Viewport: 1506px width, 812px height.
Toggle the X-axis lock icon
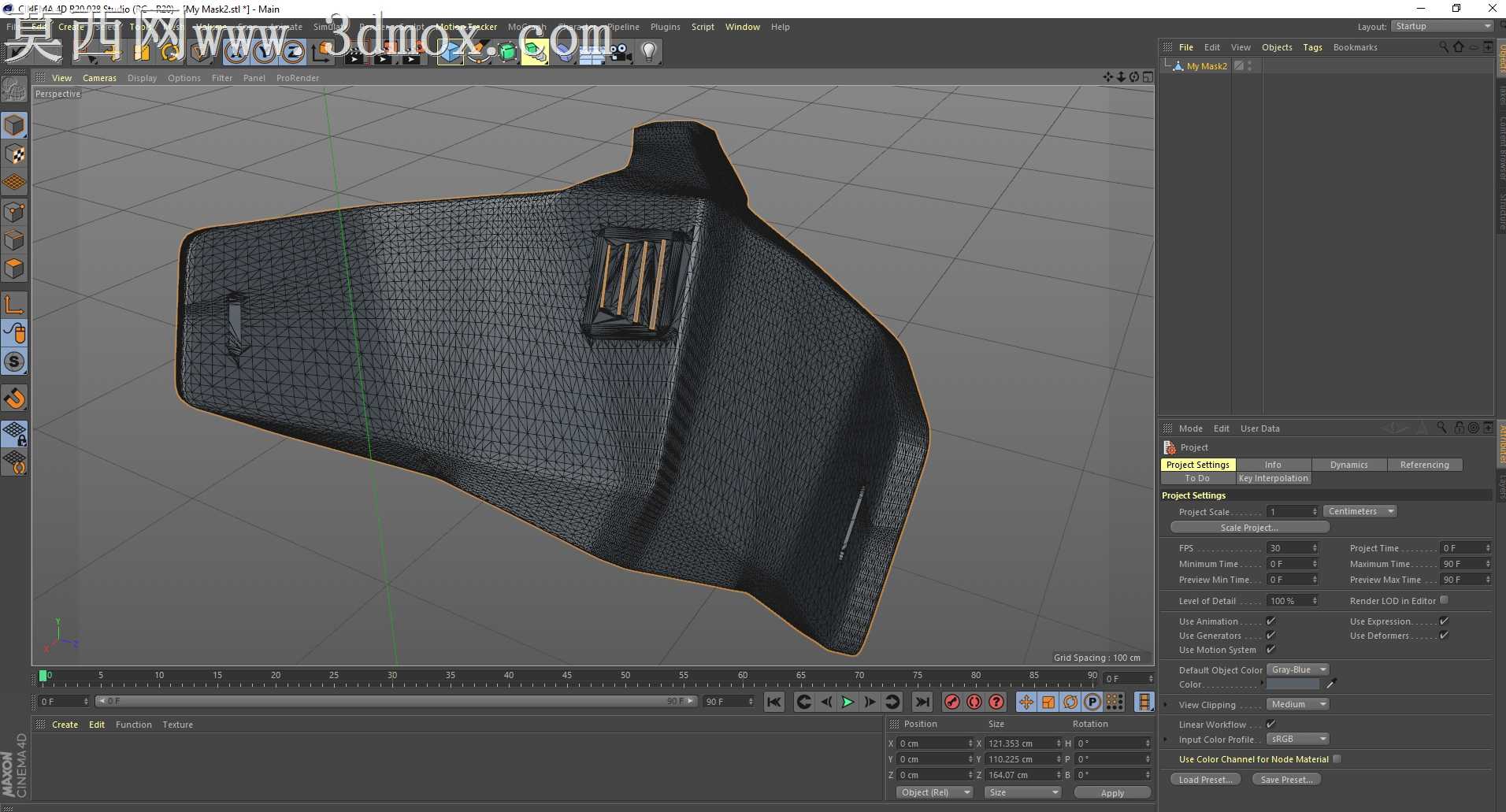(236, 53)
